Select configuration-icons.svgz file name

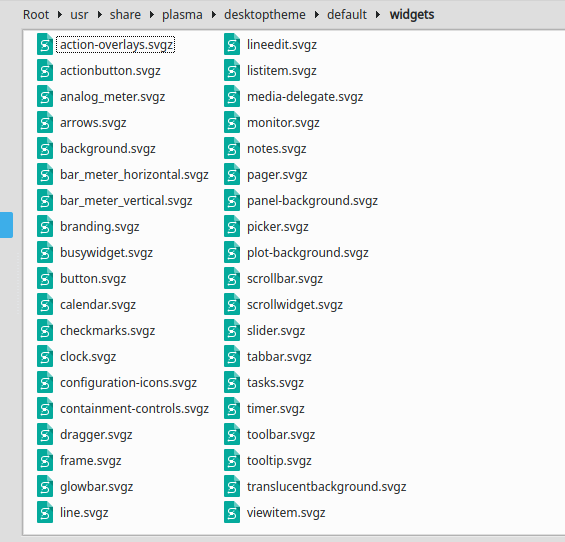128,382
